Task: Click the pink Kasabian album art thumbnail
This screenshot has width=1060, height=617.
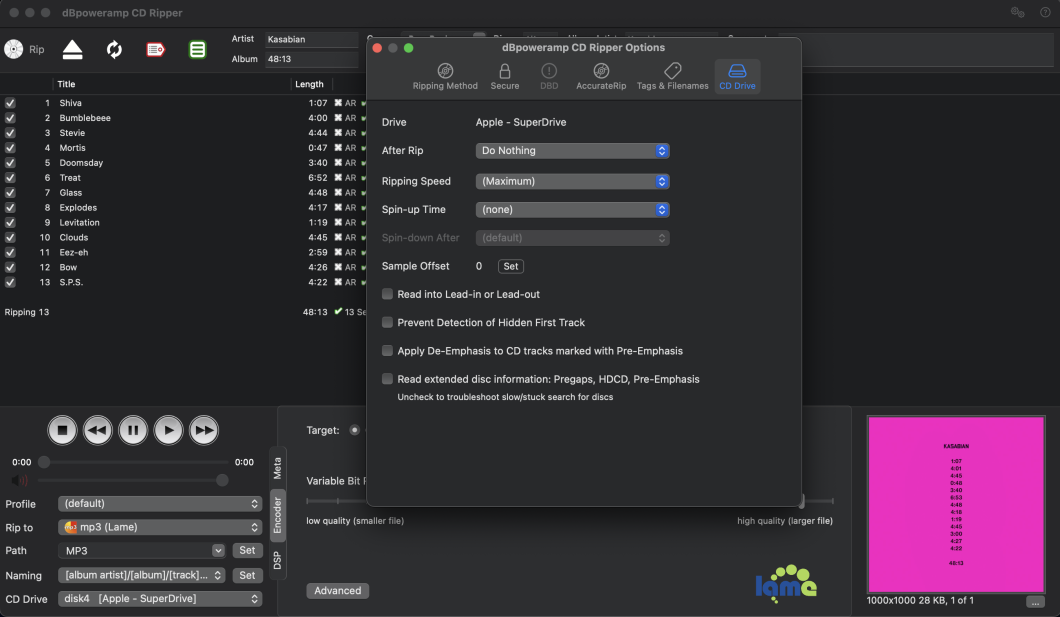Action: pyautogui.click(x=955, y=503)
